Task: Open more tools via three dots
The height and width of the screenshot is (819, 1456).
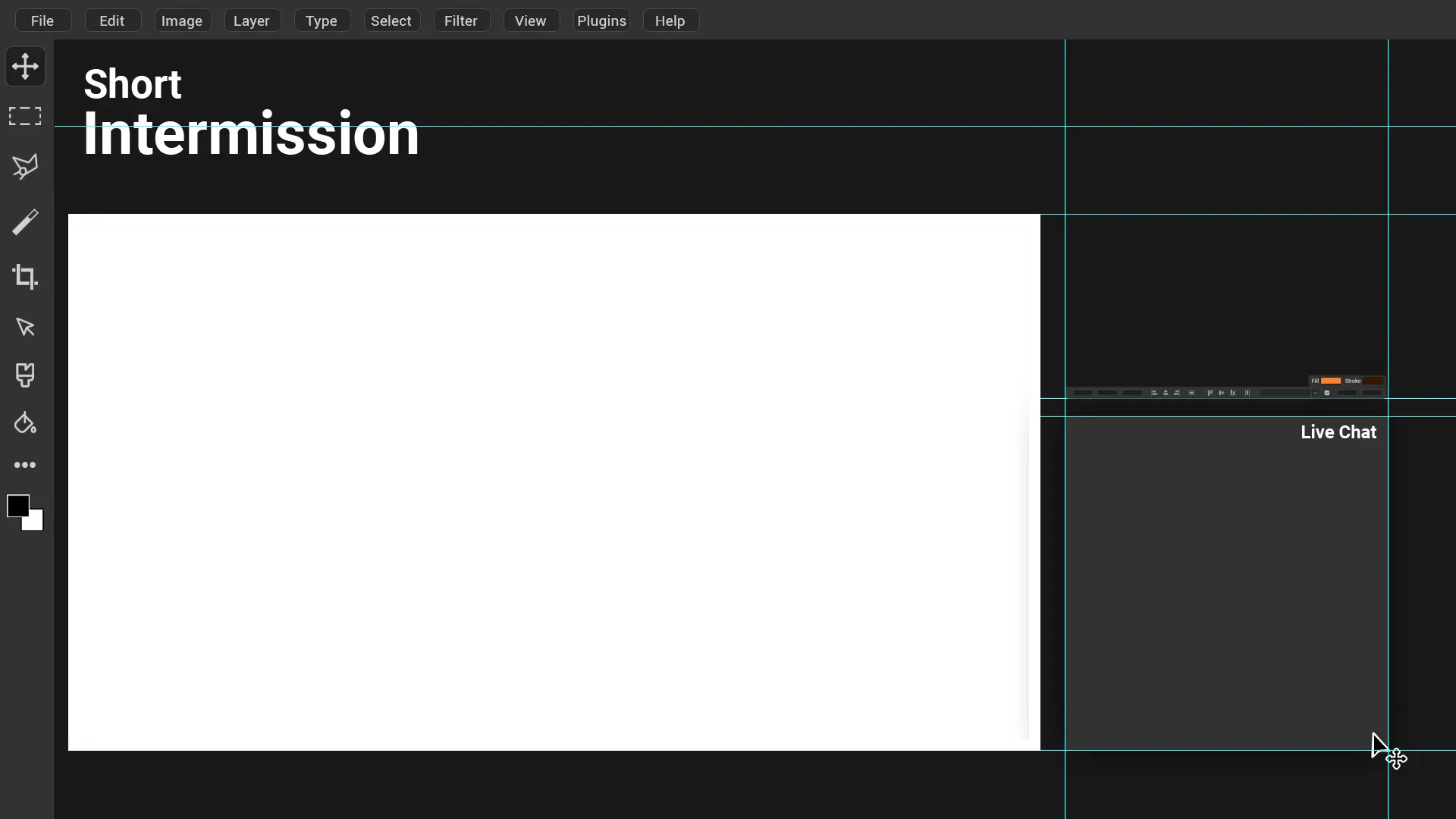Action: [25, 465]
